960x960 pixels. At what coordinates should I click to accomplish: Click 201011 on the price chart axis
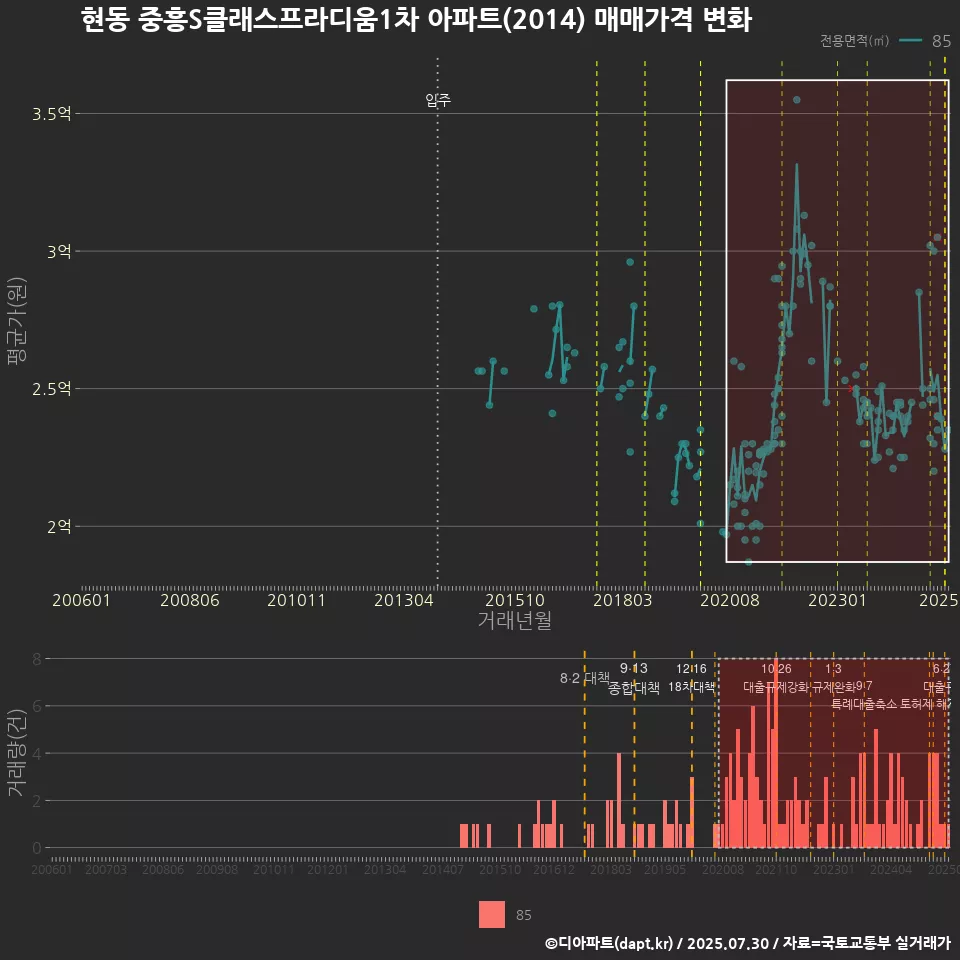tap(296, 600)
